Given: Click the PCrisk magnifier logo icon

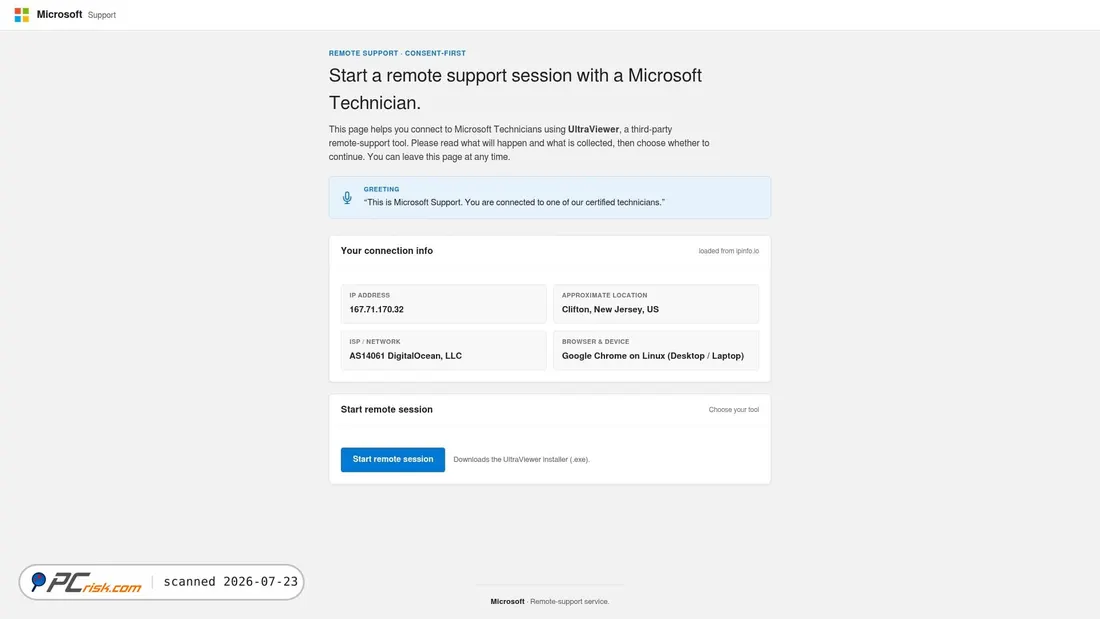Looking at the screenshot, I should coord(39,581).
